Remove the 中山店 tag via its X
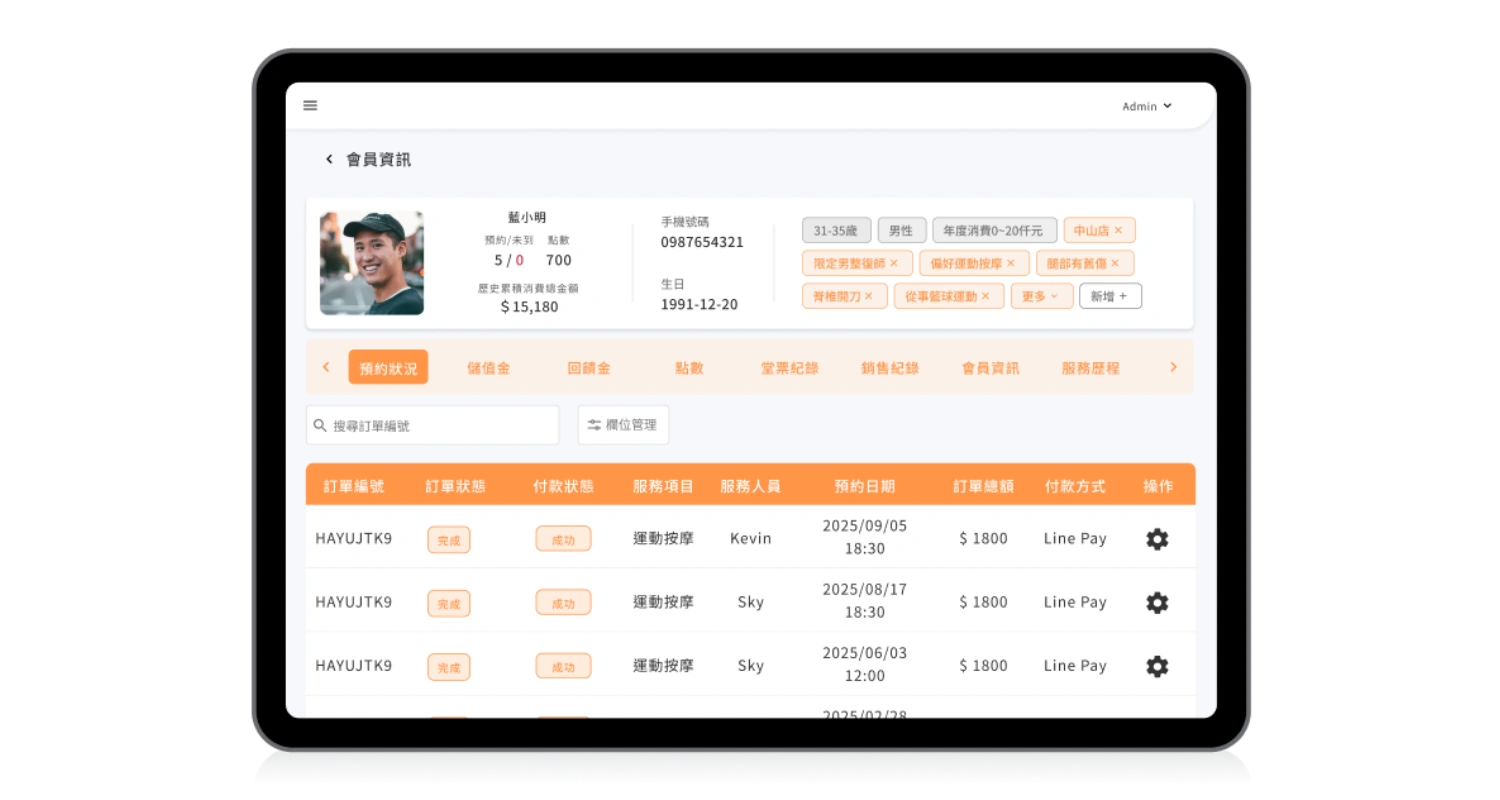1500x800 pixels. (x=1118, y=230)
